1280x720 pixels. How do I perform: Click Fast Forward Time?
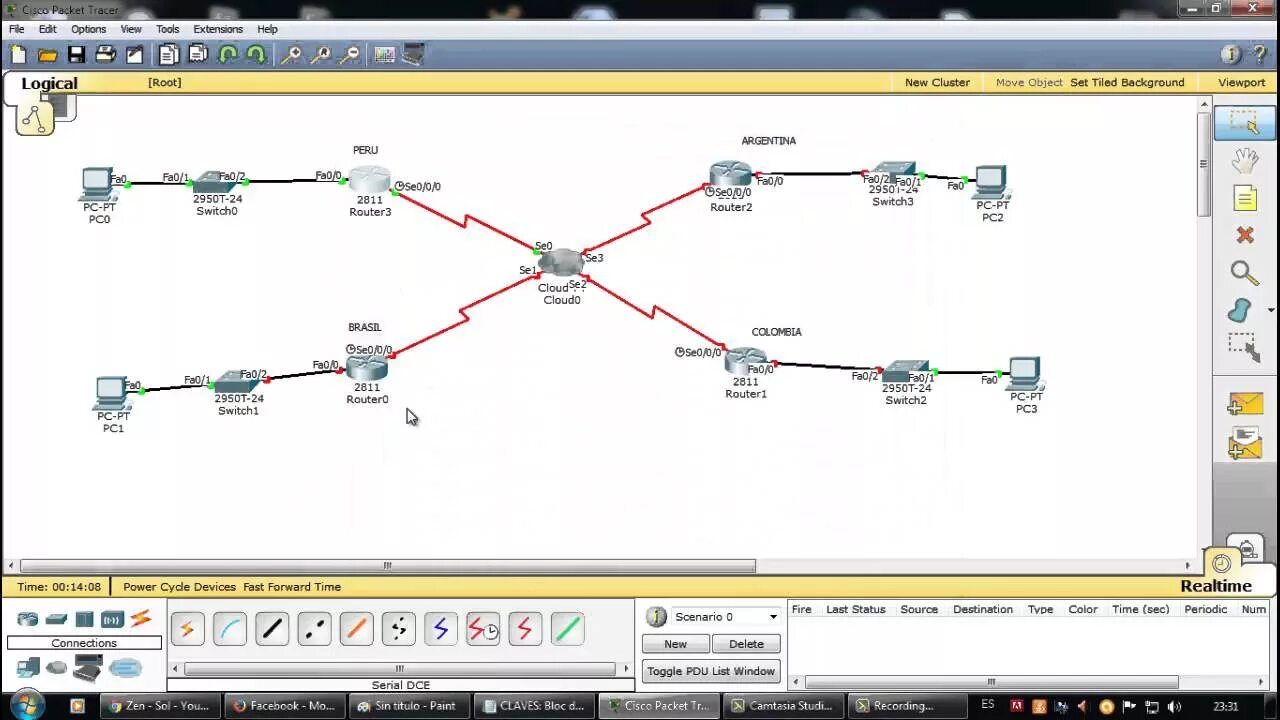coord(292,587)
